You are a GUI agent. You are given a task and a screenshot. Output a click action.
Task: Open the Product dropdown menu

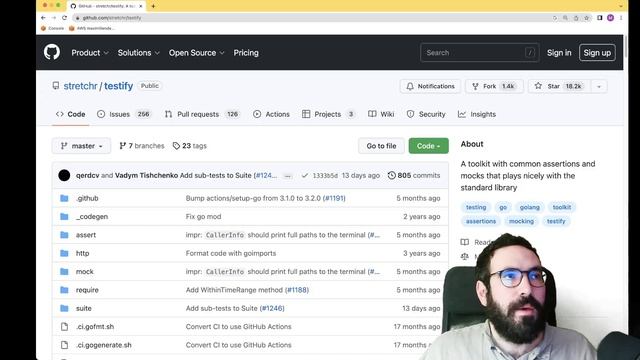pyautogui.click(x=90, y=53)
